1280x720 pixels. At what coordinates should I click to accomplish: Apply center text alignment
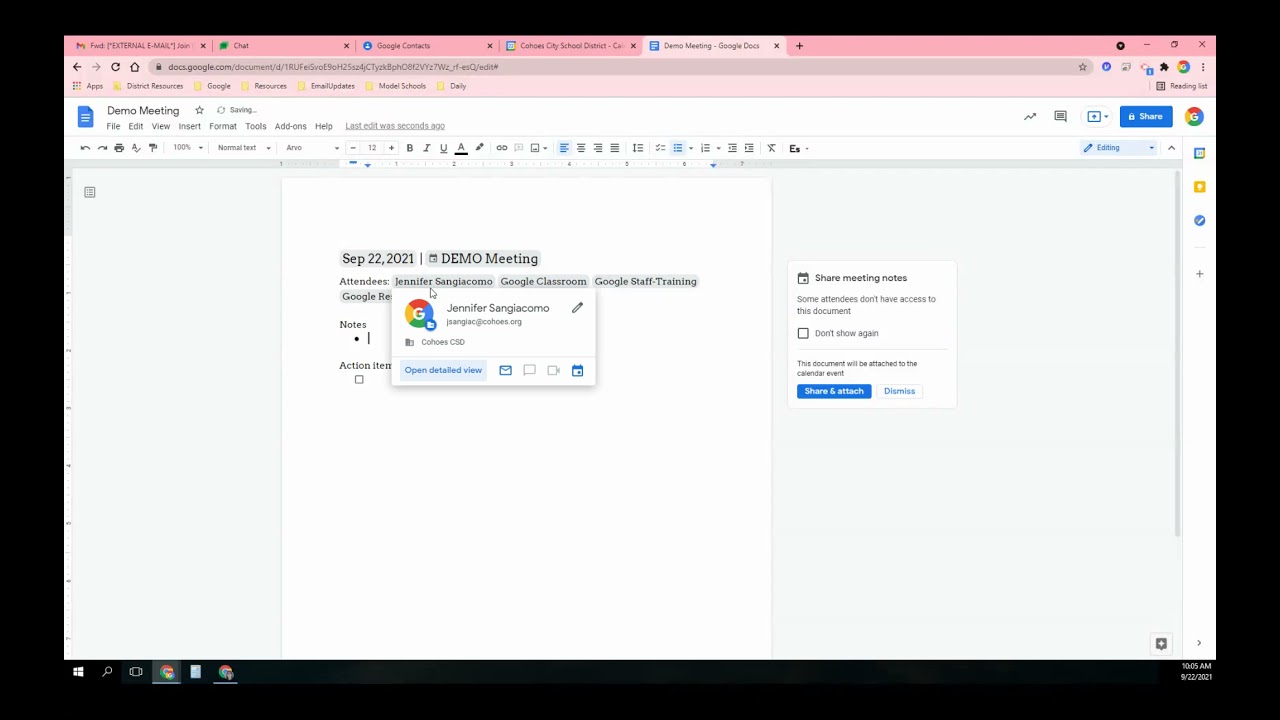tap(581, 148)
